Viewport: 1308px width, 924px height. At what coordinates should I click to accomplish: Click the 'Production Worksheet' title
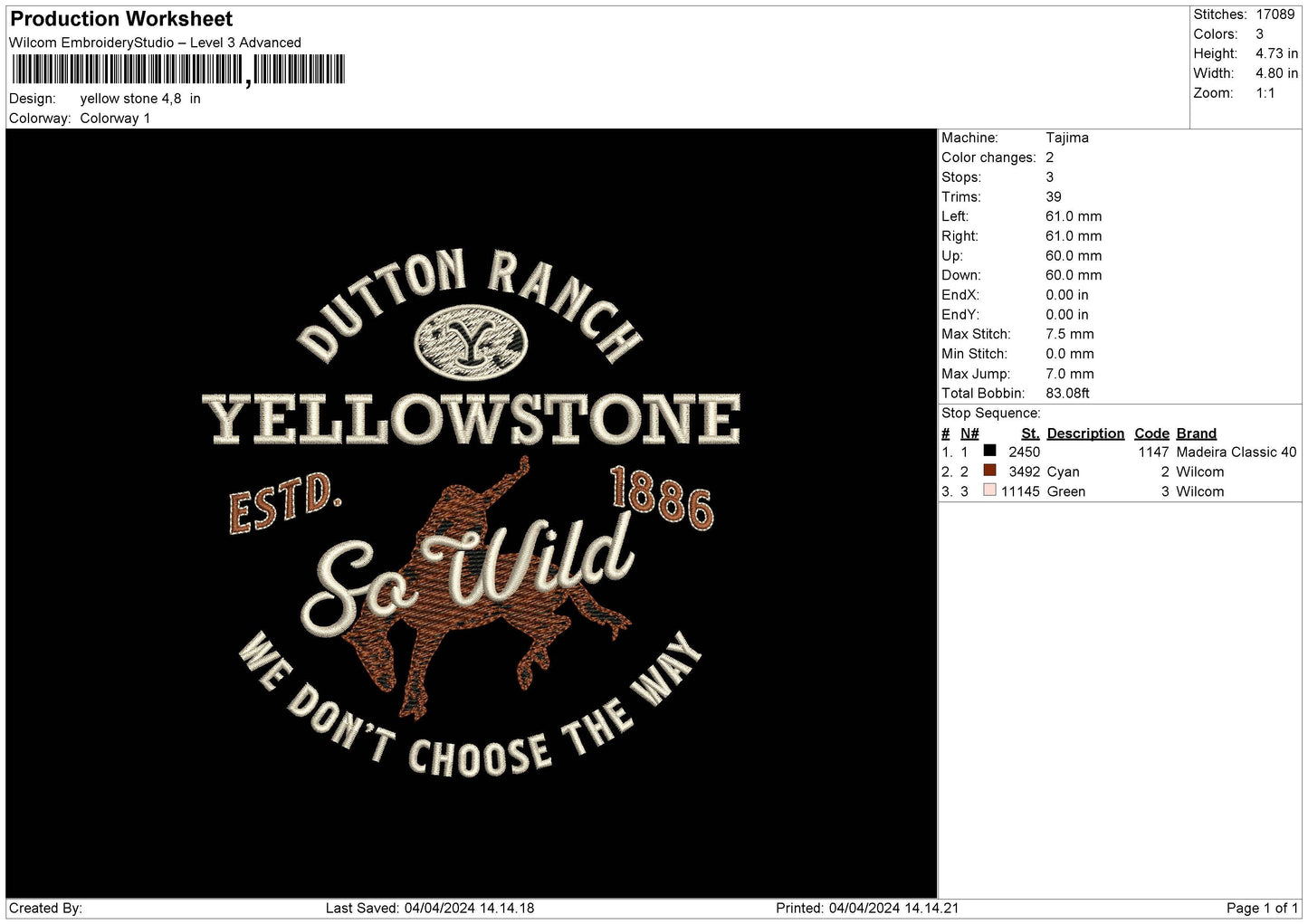(x=121, y=19)
